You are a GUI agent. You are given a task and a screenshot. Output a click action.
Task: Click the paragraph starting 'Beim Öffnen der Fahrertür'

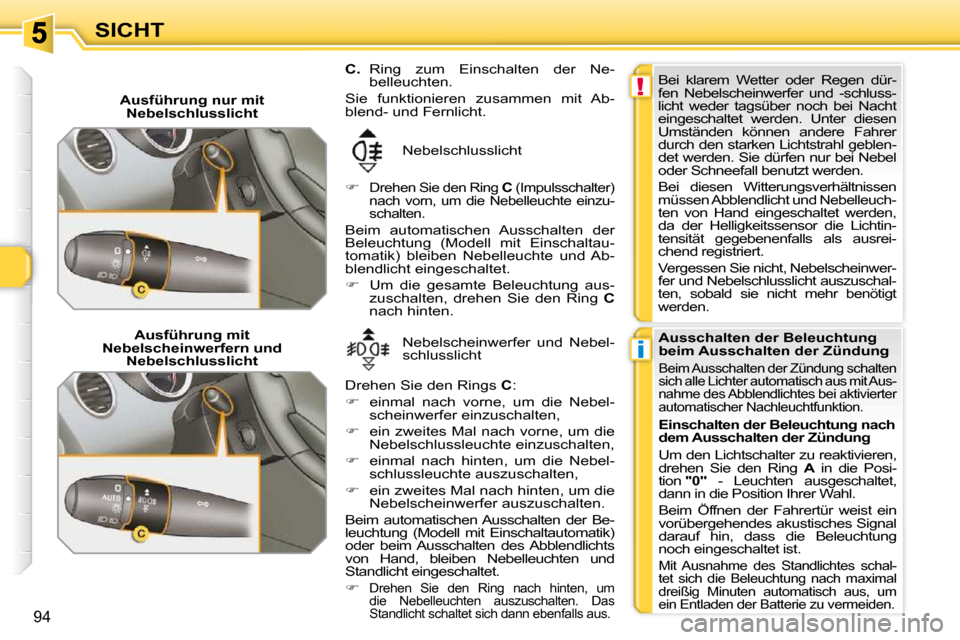[777, 529]
